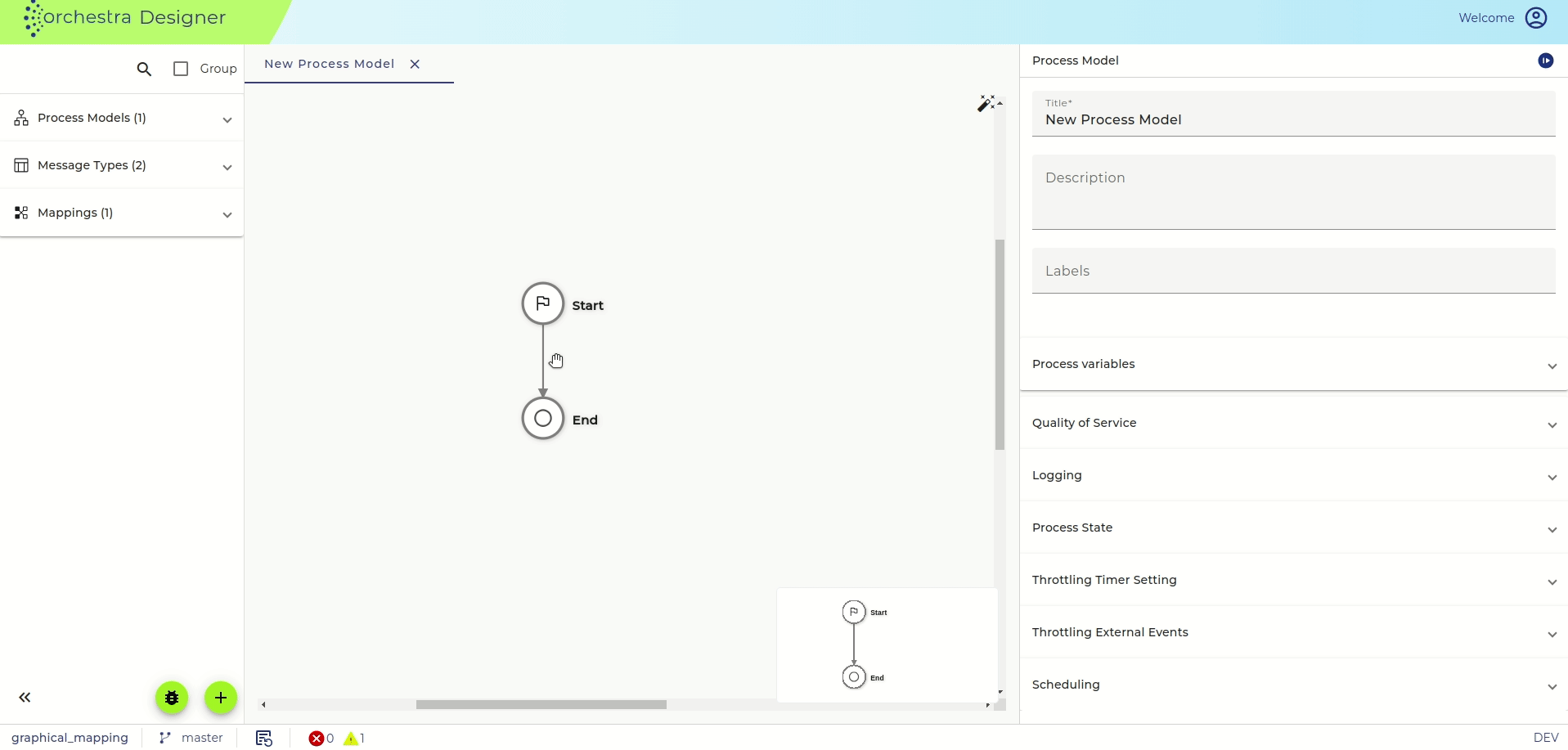The image size is (1568, 750).
Task: Expand the Process State section
Action: click(1293, 528)
